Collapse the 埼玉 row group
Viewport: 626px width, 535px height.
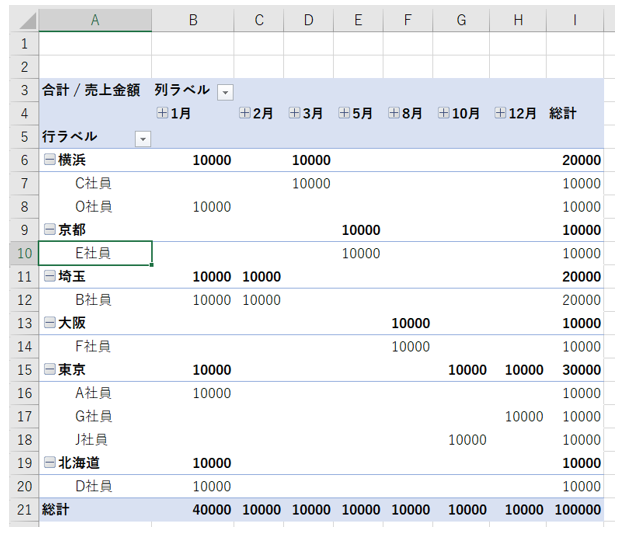tap(49, 276)
